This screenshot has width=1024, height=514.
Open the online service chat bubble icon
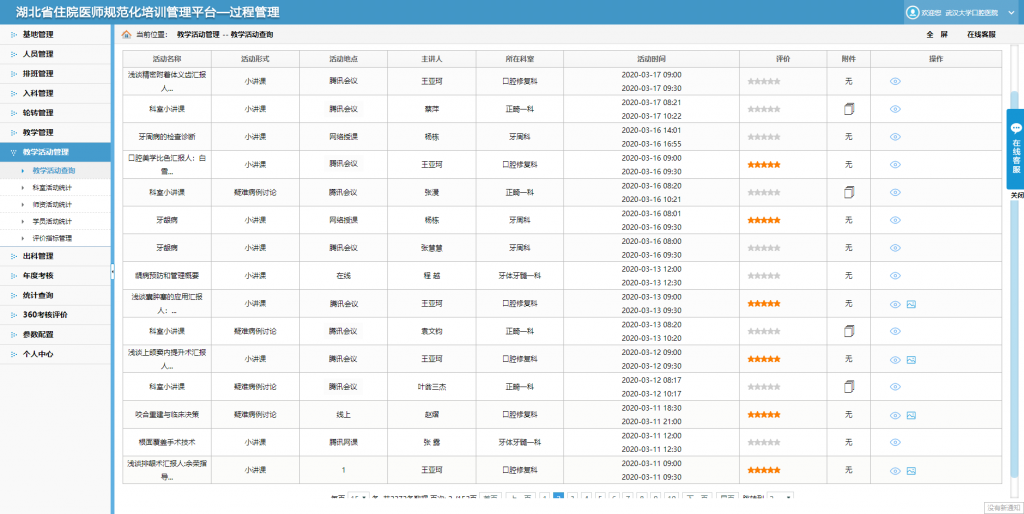[1015, 128]
